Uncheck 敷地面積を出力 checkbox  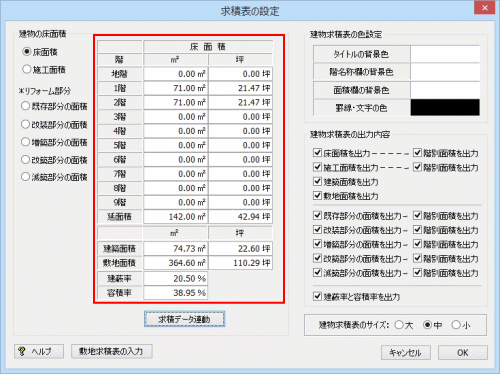[317, 196]
